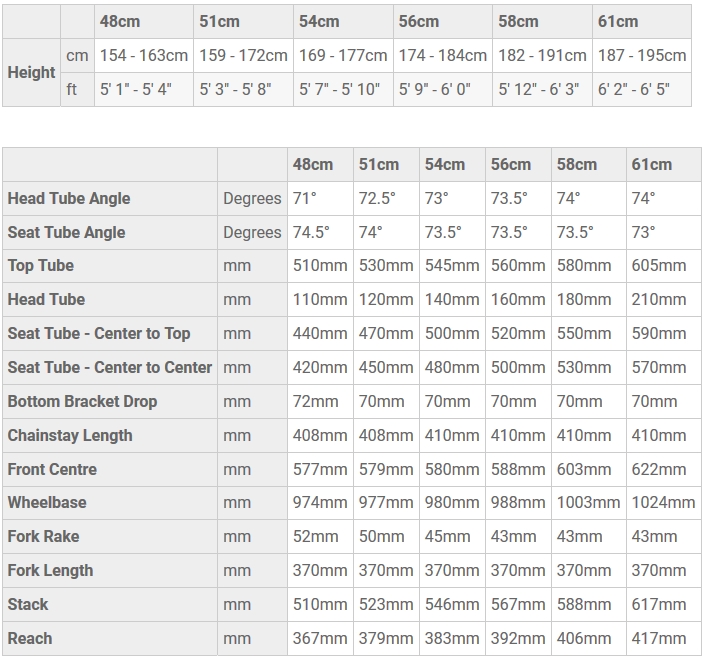This screenshot has height=661, width=702.
Task: Click the 54cm column header in height table
Action: [319, 21]
